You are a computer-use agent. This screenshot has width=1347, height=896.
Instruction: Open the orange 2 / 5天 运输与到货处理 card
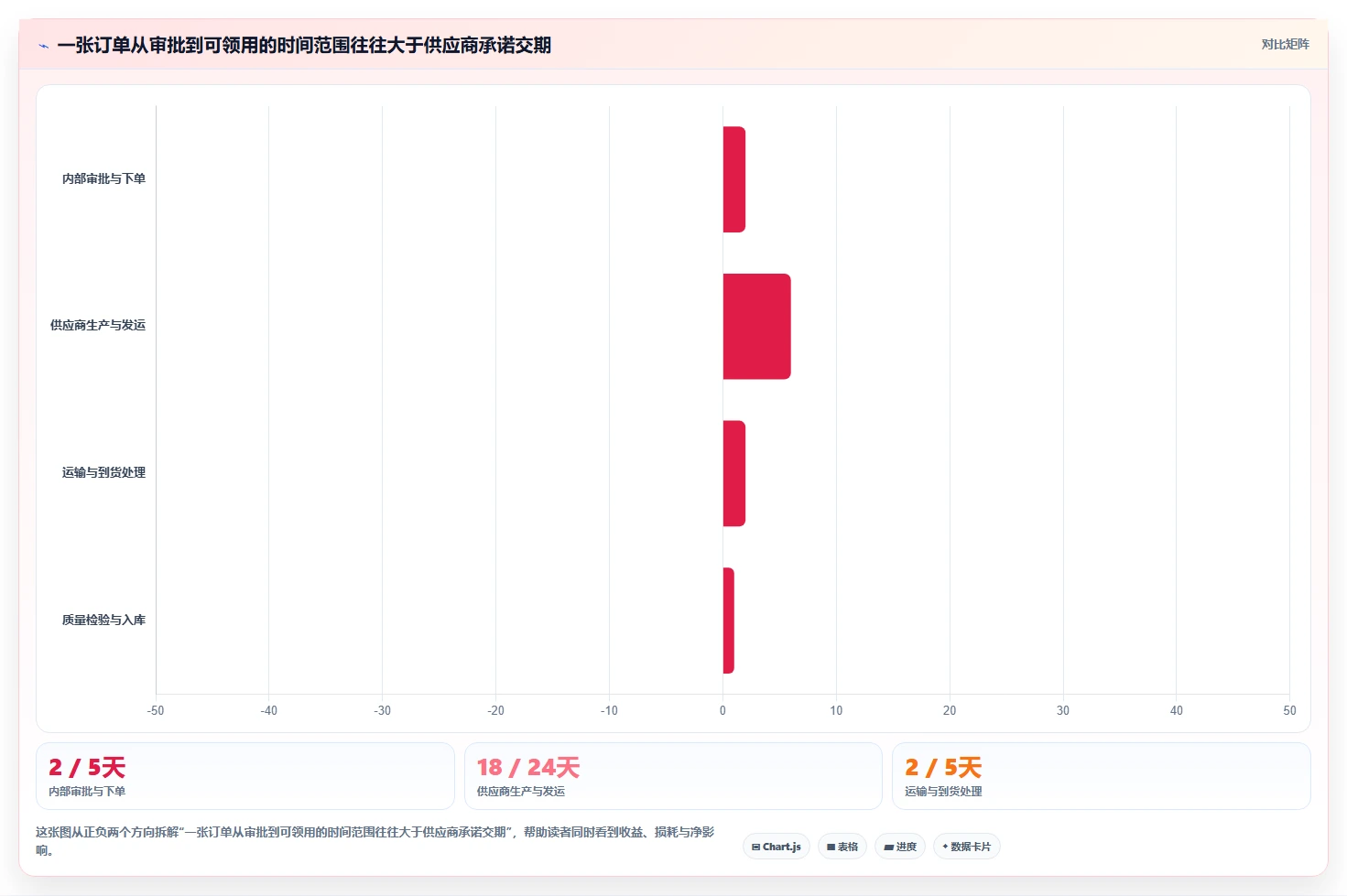(x=1102, y=776)
